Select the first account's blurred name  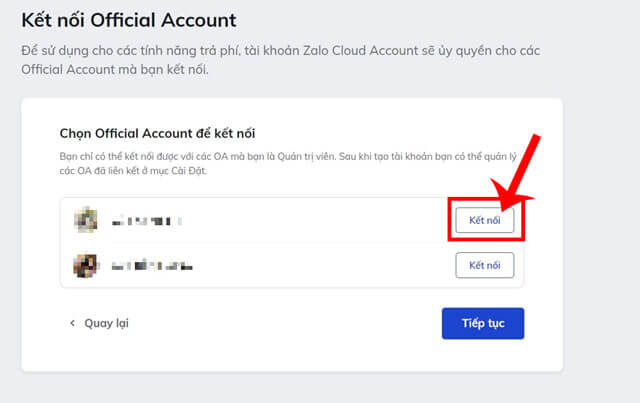pos(146,220)
